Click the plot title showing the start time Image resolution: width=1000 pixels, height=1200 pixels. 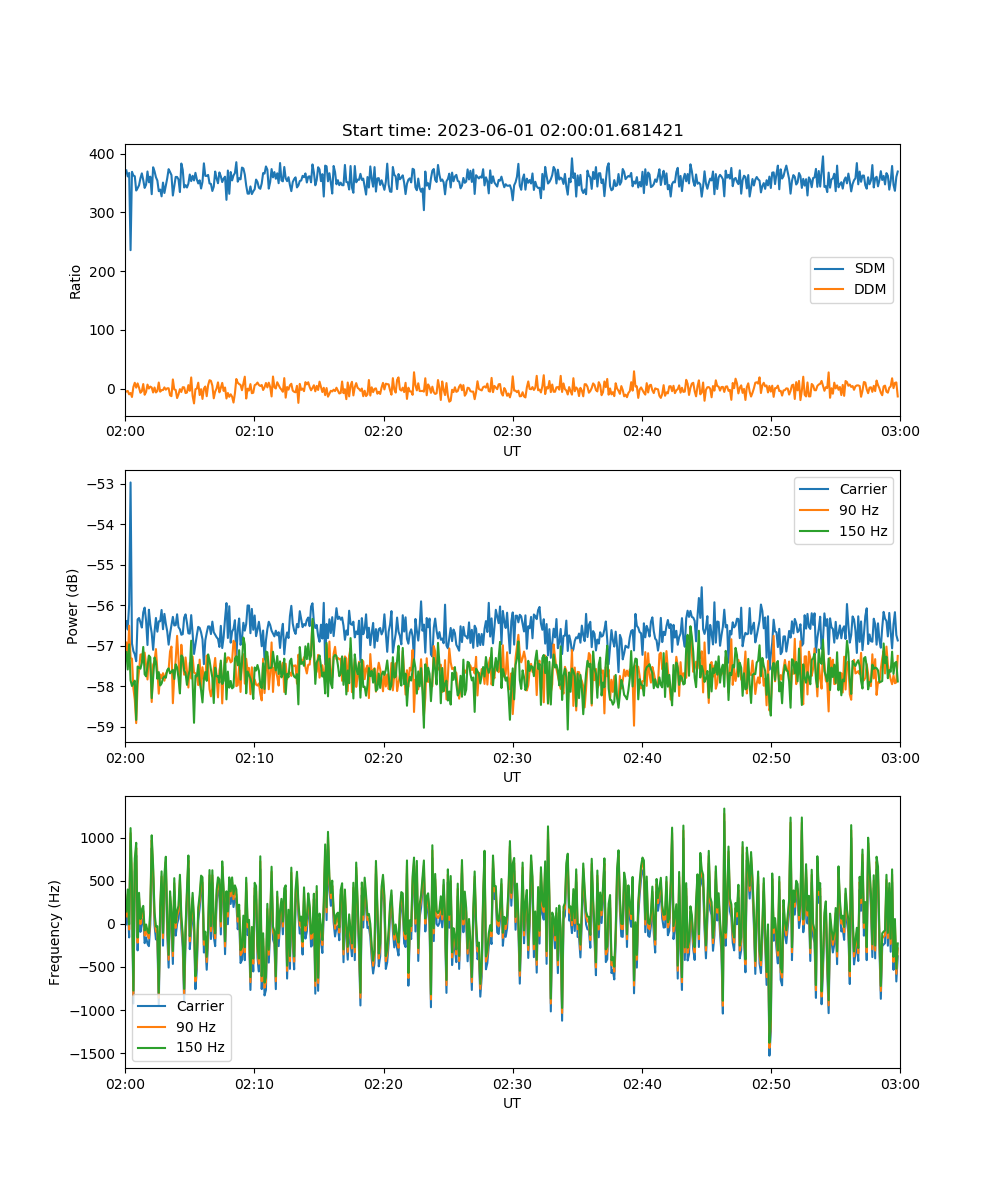coord(512,131)
